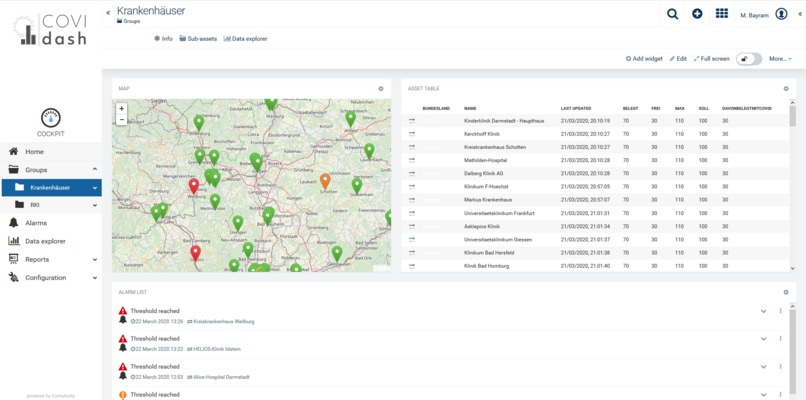Viewport: 806px width, 400px height.
Task: Click the LAST UPDATED column header
Action: tap(575, 108)
